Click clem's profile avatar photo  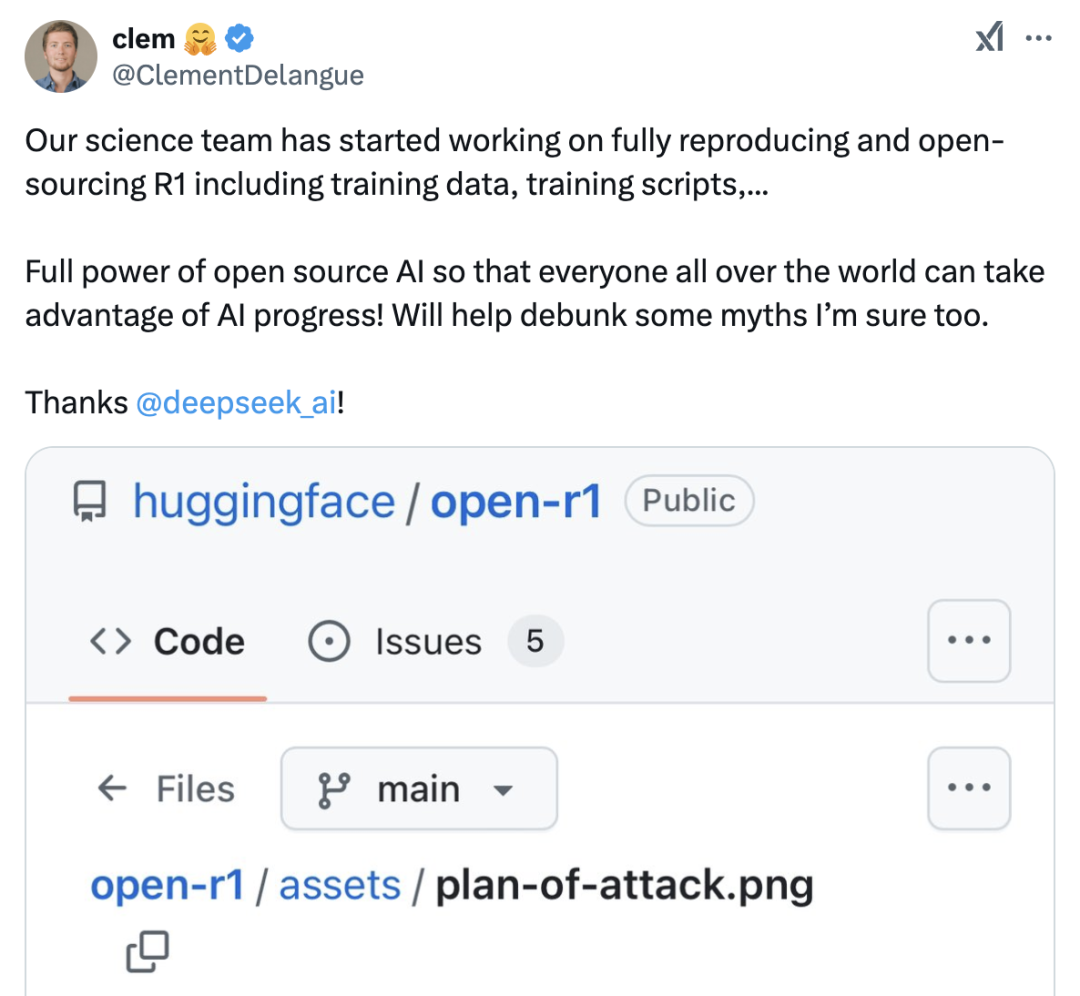click(61, 56)
